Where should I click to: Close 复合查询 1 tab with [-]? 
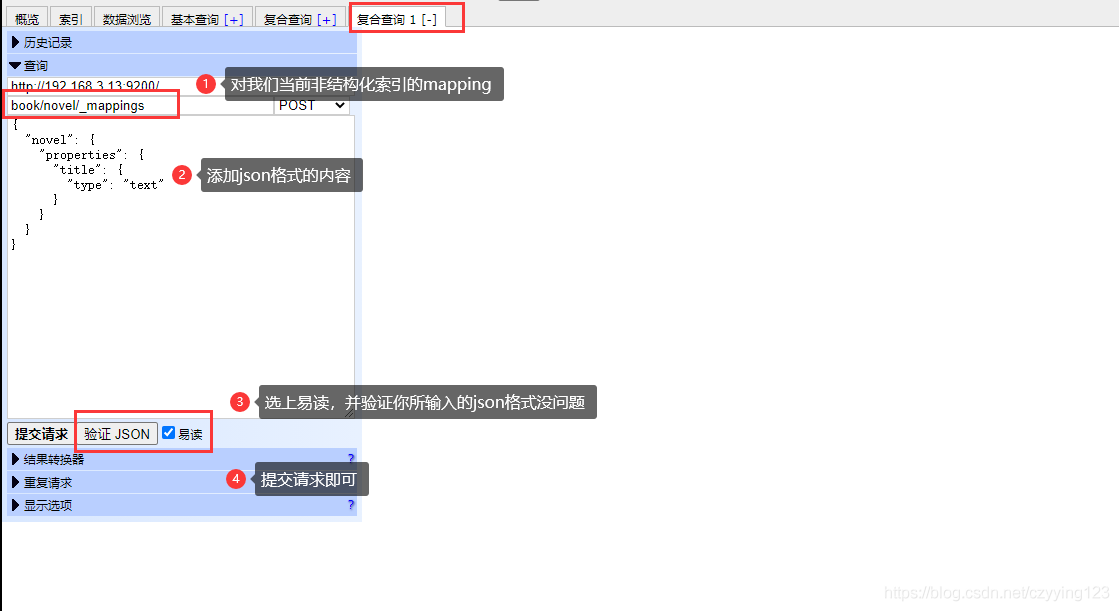(429, 19)
